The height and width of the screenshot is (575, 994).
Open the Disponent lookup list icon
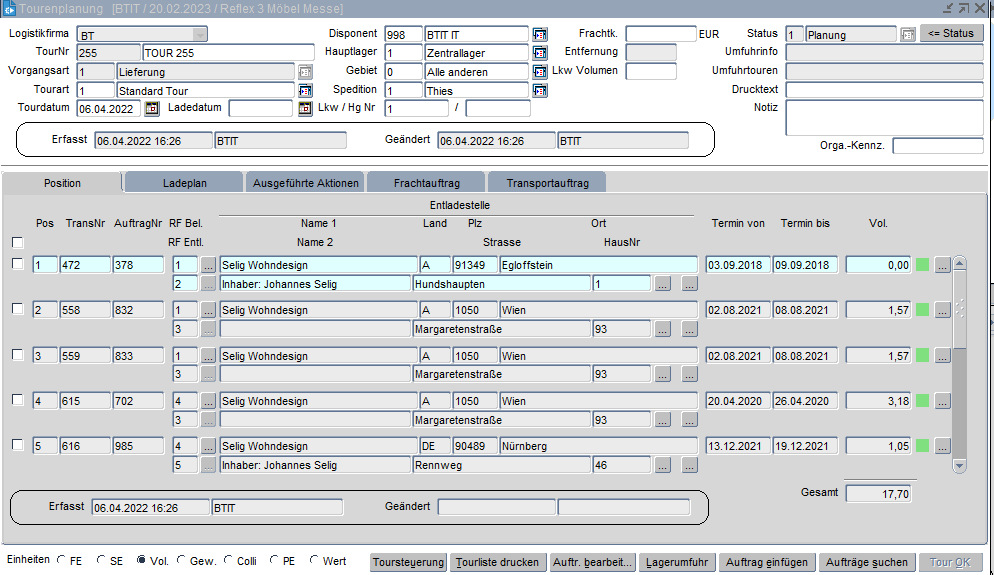click(540, 35)
